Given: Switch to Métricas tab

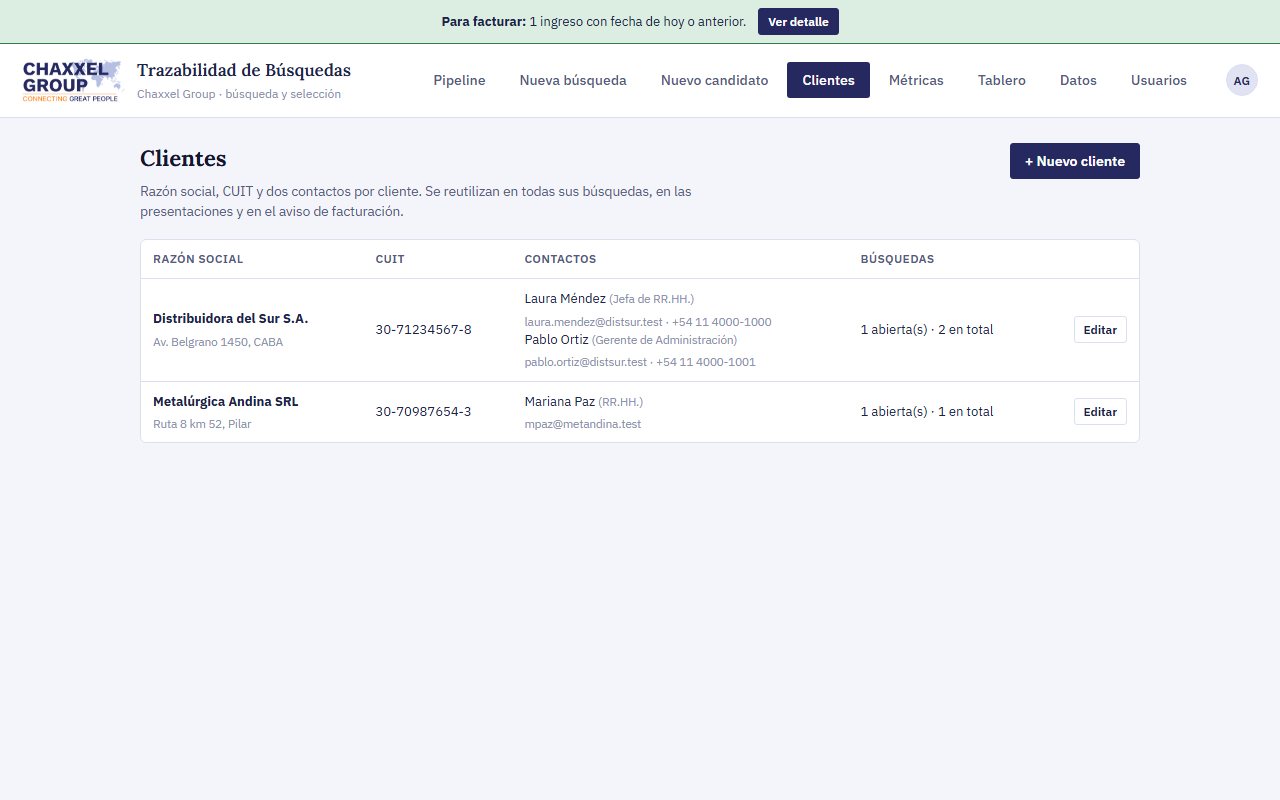Looking at the screenshot, I should (x=916, y=80).
